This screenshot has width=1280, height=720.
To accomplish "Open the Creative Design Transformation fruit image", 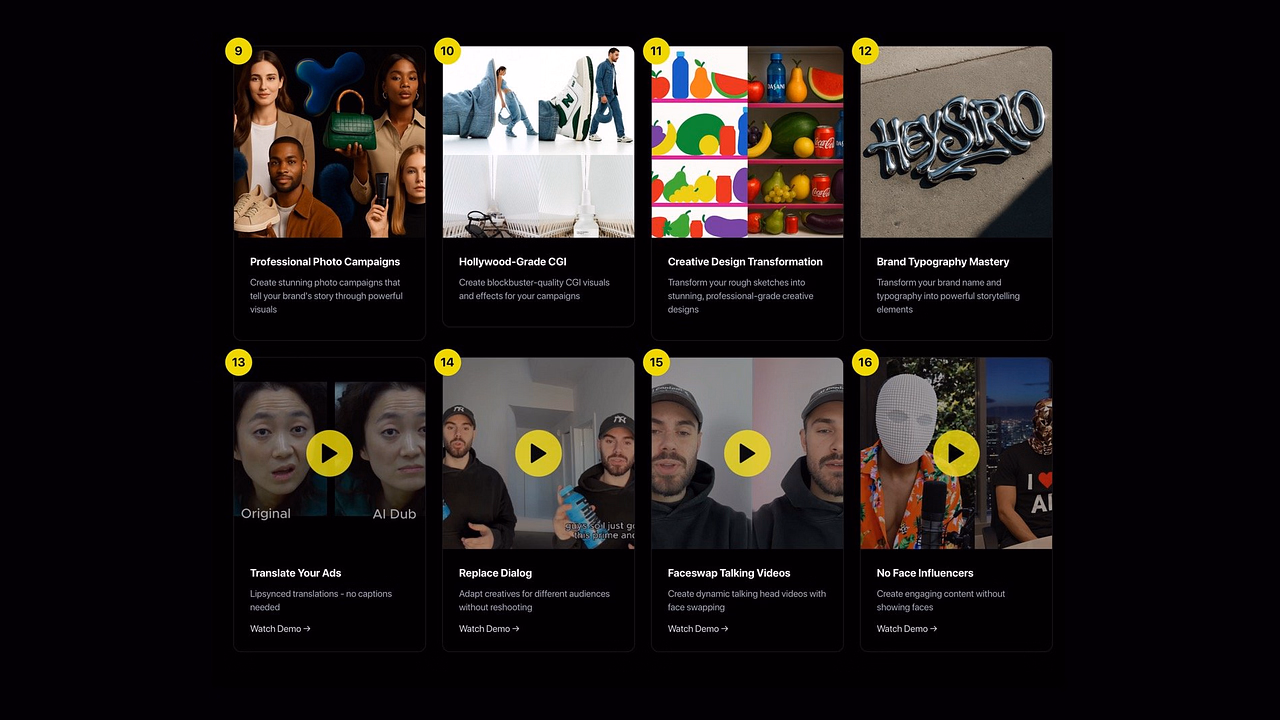I will [x=748, y=142].
